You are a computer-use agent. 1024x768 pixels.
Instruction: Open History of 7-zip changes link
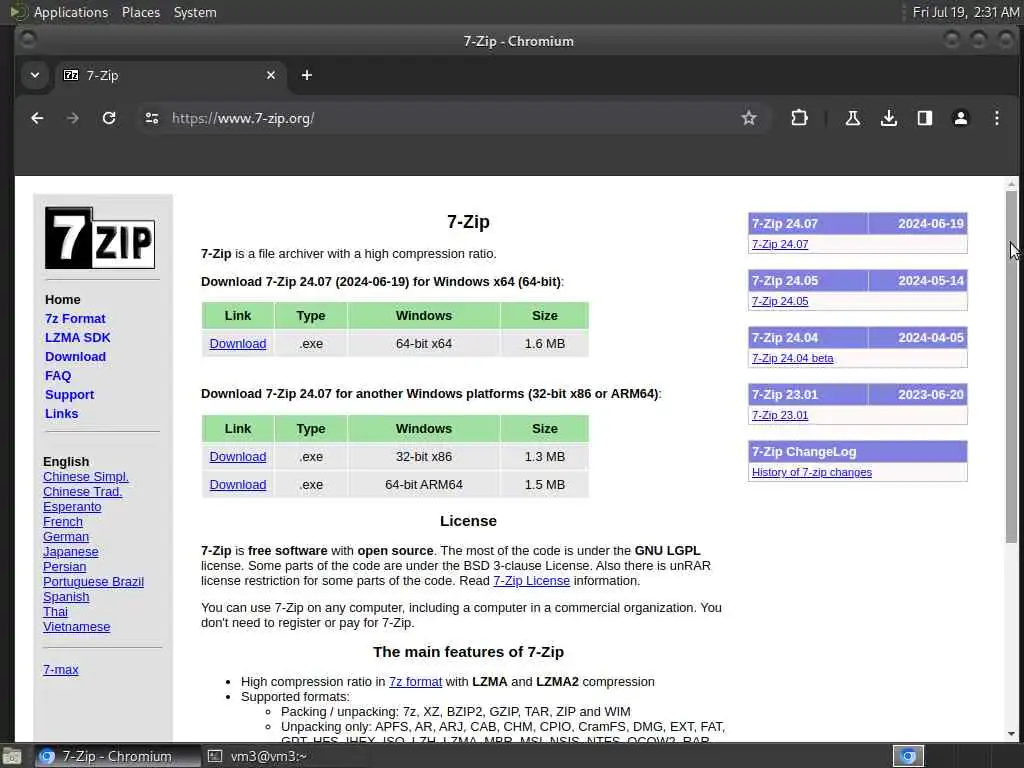tap(812, 472)
